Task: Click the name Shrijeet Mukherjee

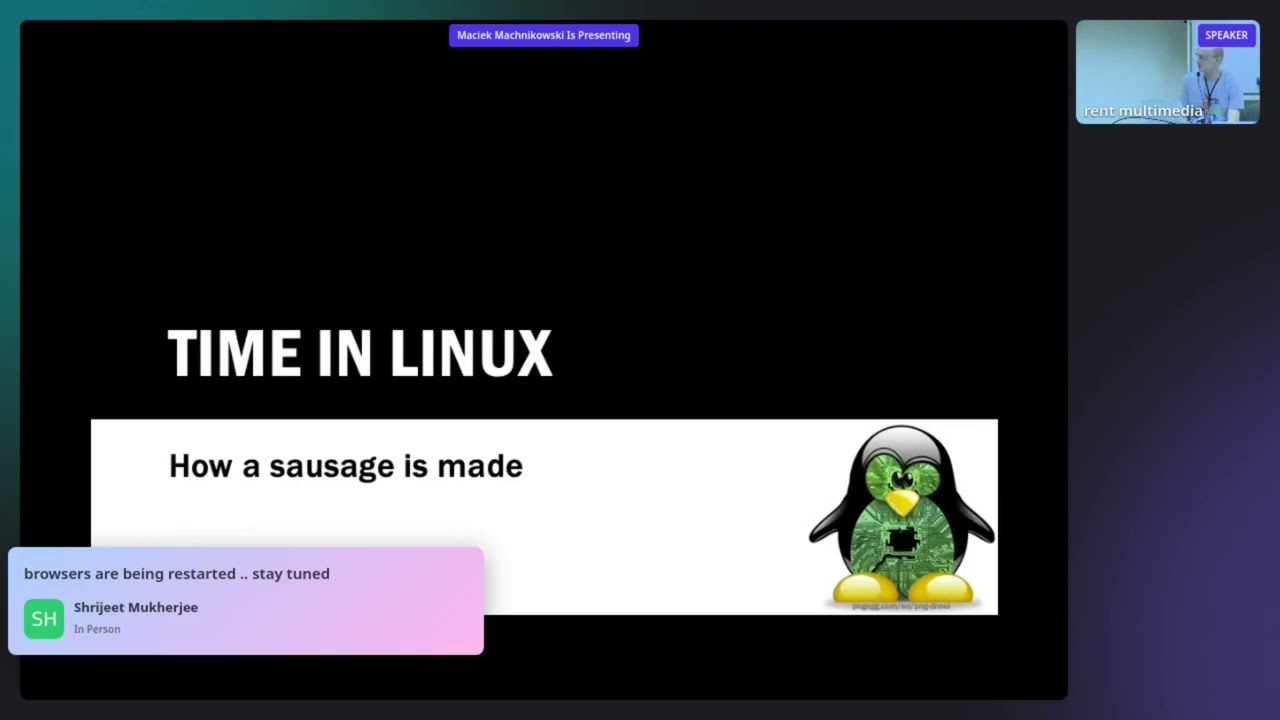Action: coord(136,607)
